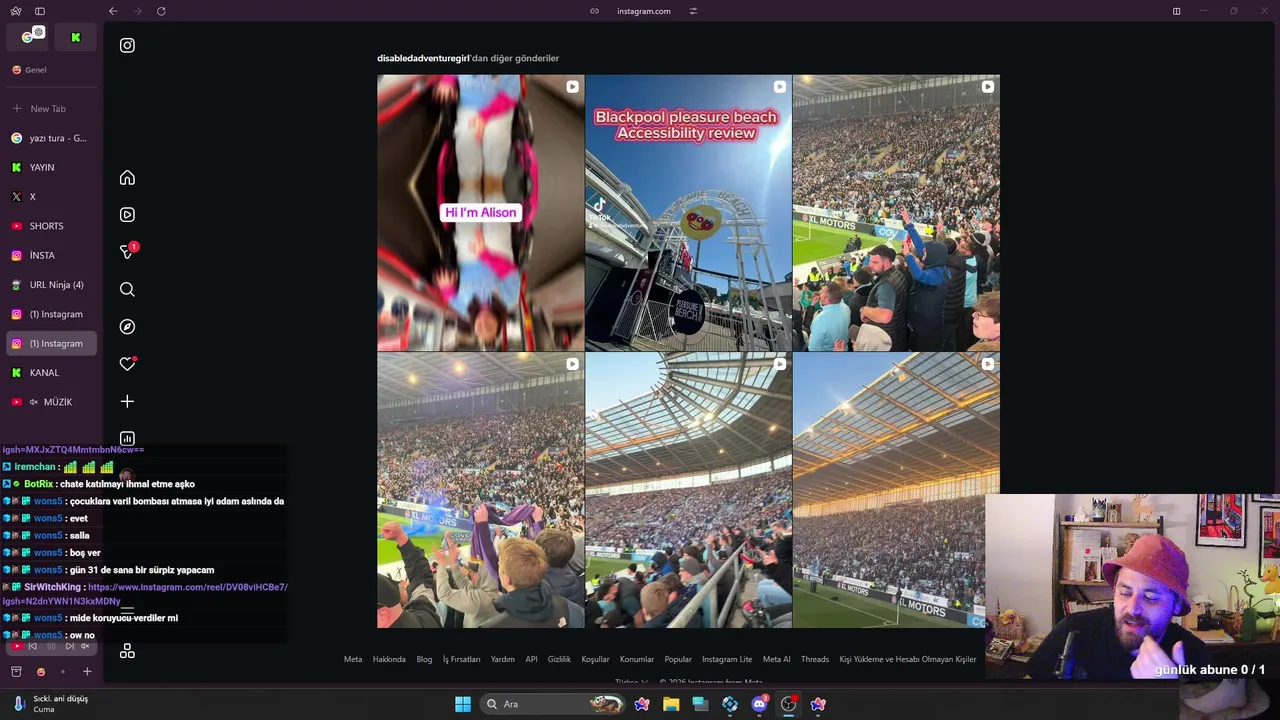Click the Instagram Lite footer link
The image size is (1280, 720).
[x=727, y=659]
